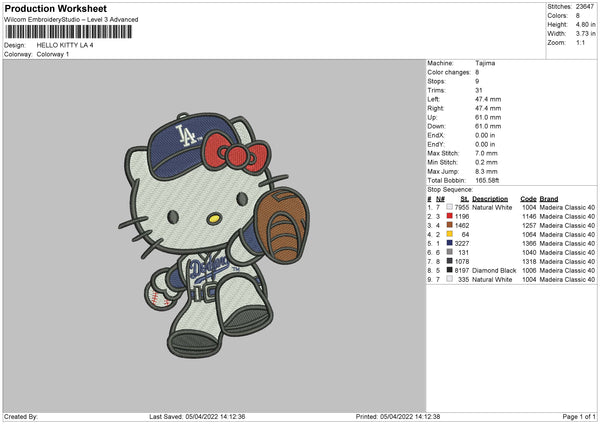Click the 'Right:' measurement label

coord(435,108)
